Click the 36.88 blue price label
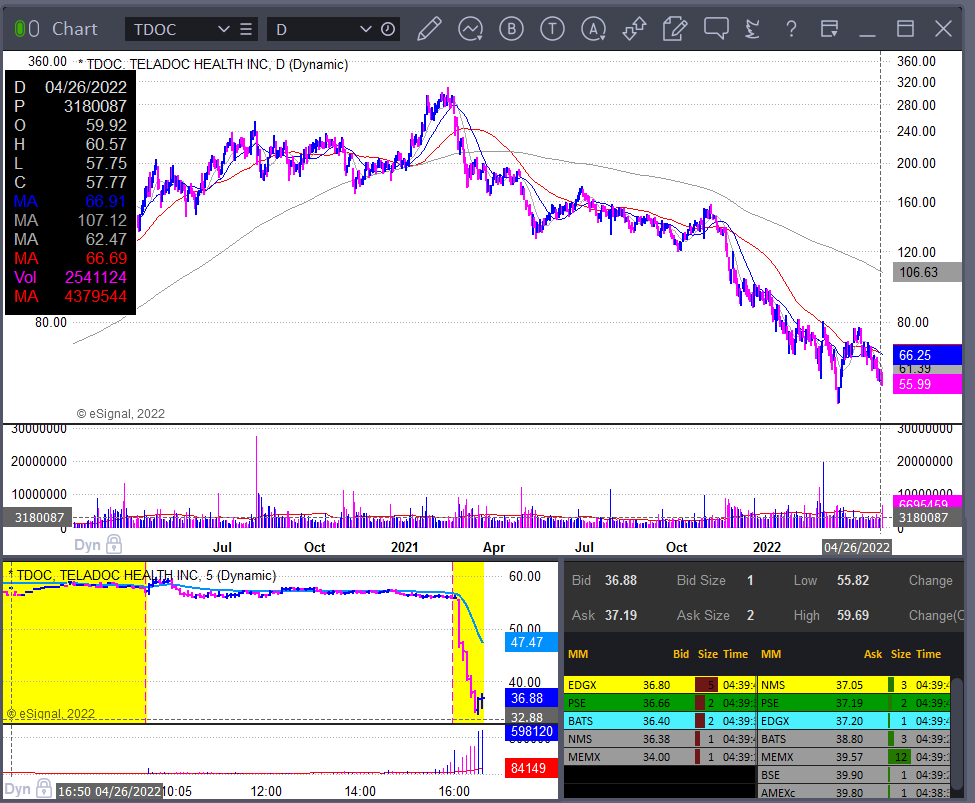 click(x=530, y=698)
